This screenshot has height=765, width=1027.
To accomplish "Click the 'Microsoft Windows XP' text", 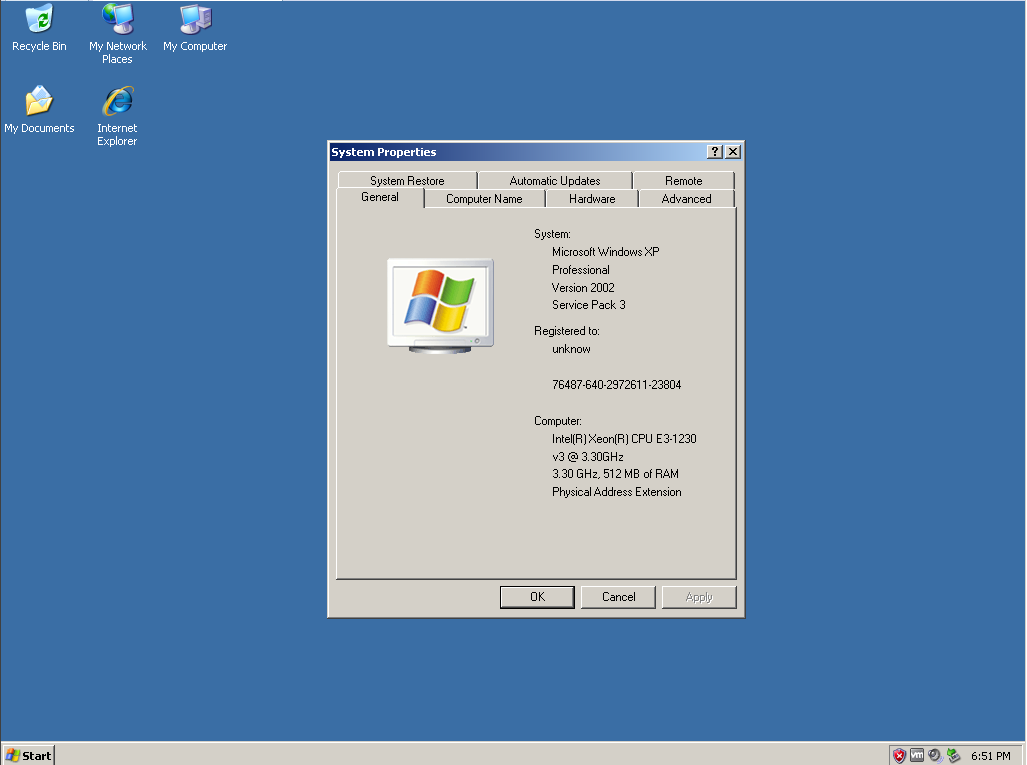I will [606, 252].
